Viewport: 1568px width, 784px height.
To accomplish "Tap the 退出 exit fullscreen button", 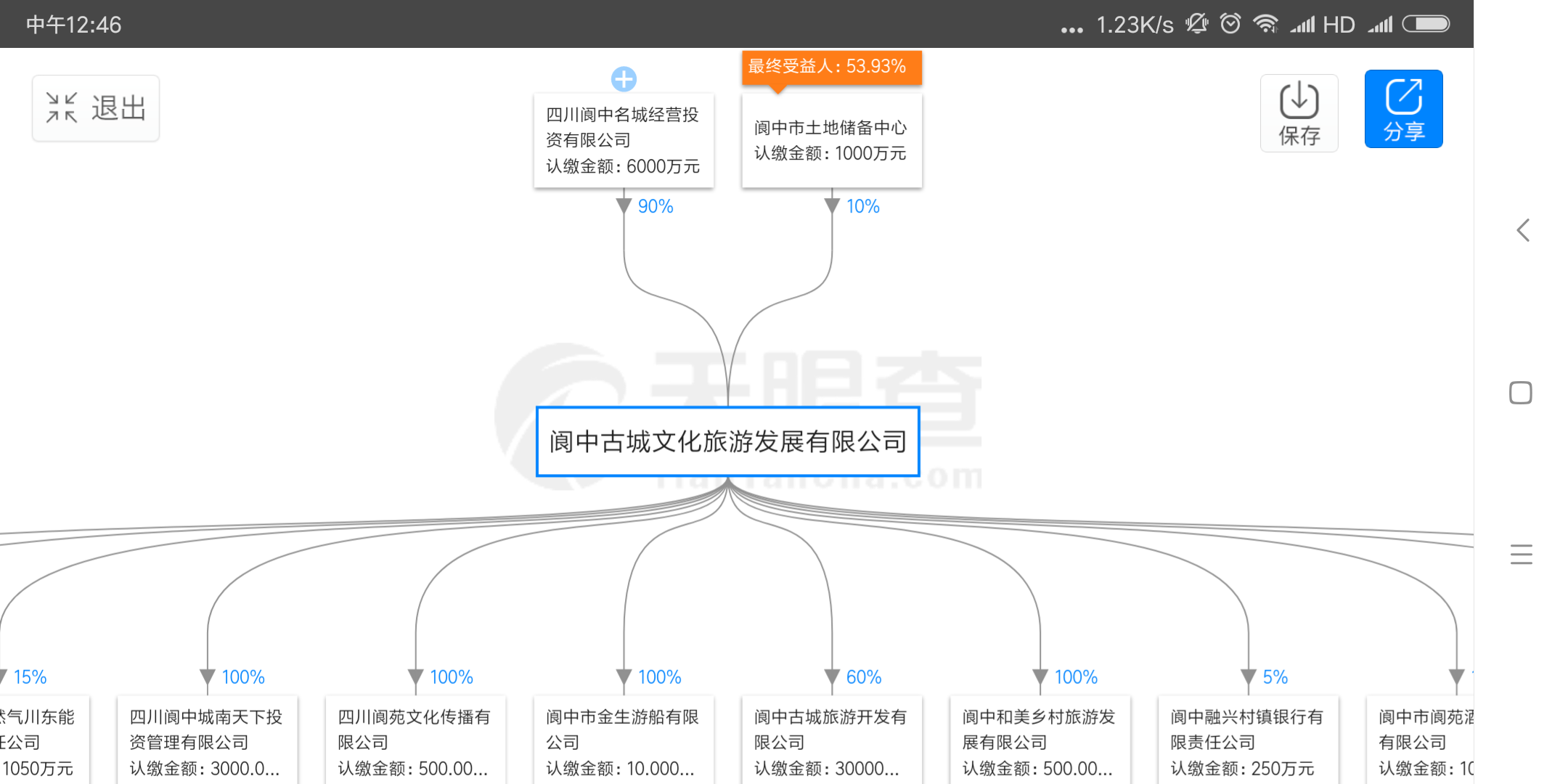I will [x=96, y=108].
